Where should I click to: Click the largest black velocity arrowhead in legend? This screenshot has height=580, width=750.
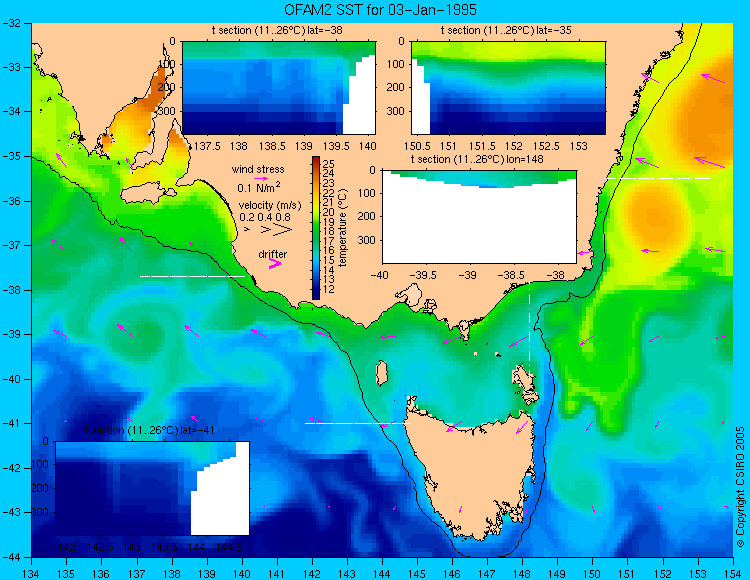point(282,230)
